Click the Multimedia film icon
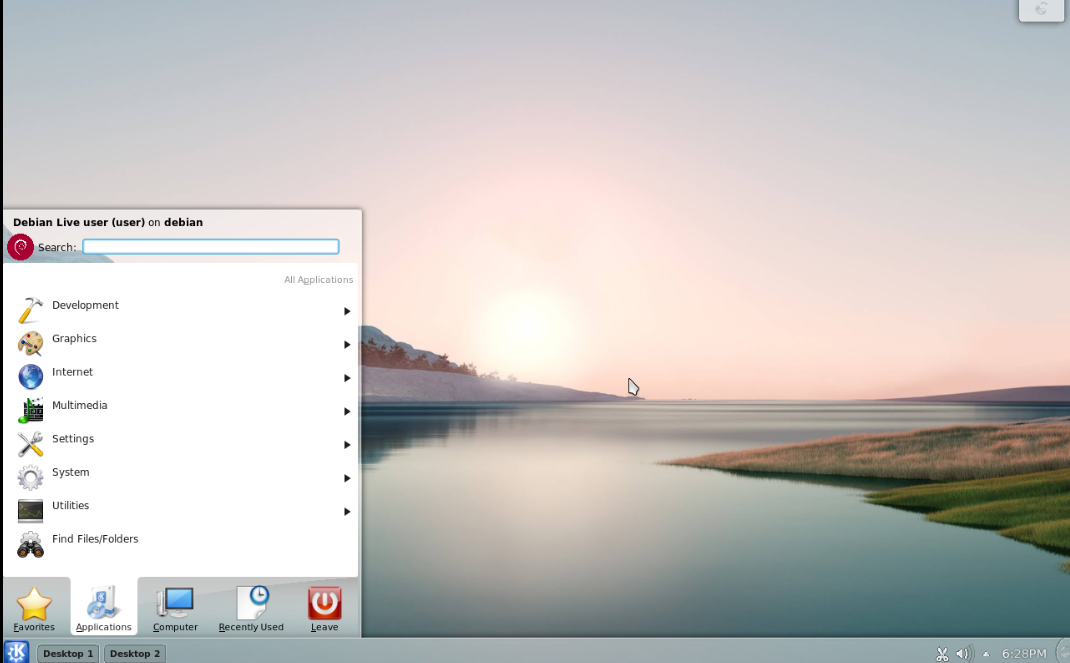 [31, 410]
